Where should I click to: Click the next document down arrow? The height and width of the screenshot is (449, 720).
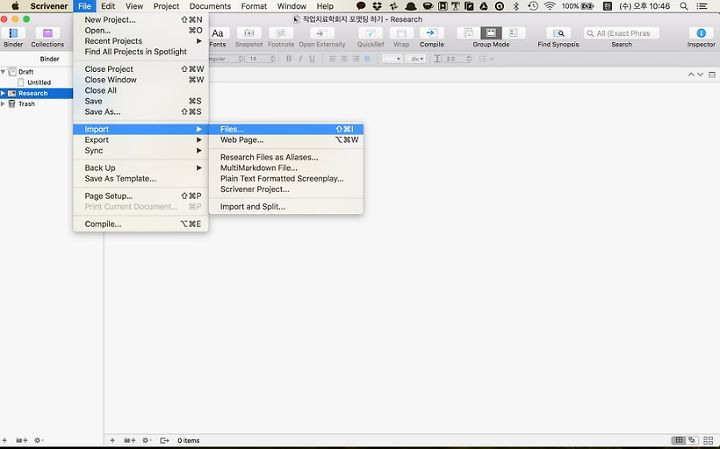tap(700, 74)
